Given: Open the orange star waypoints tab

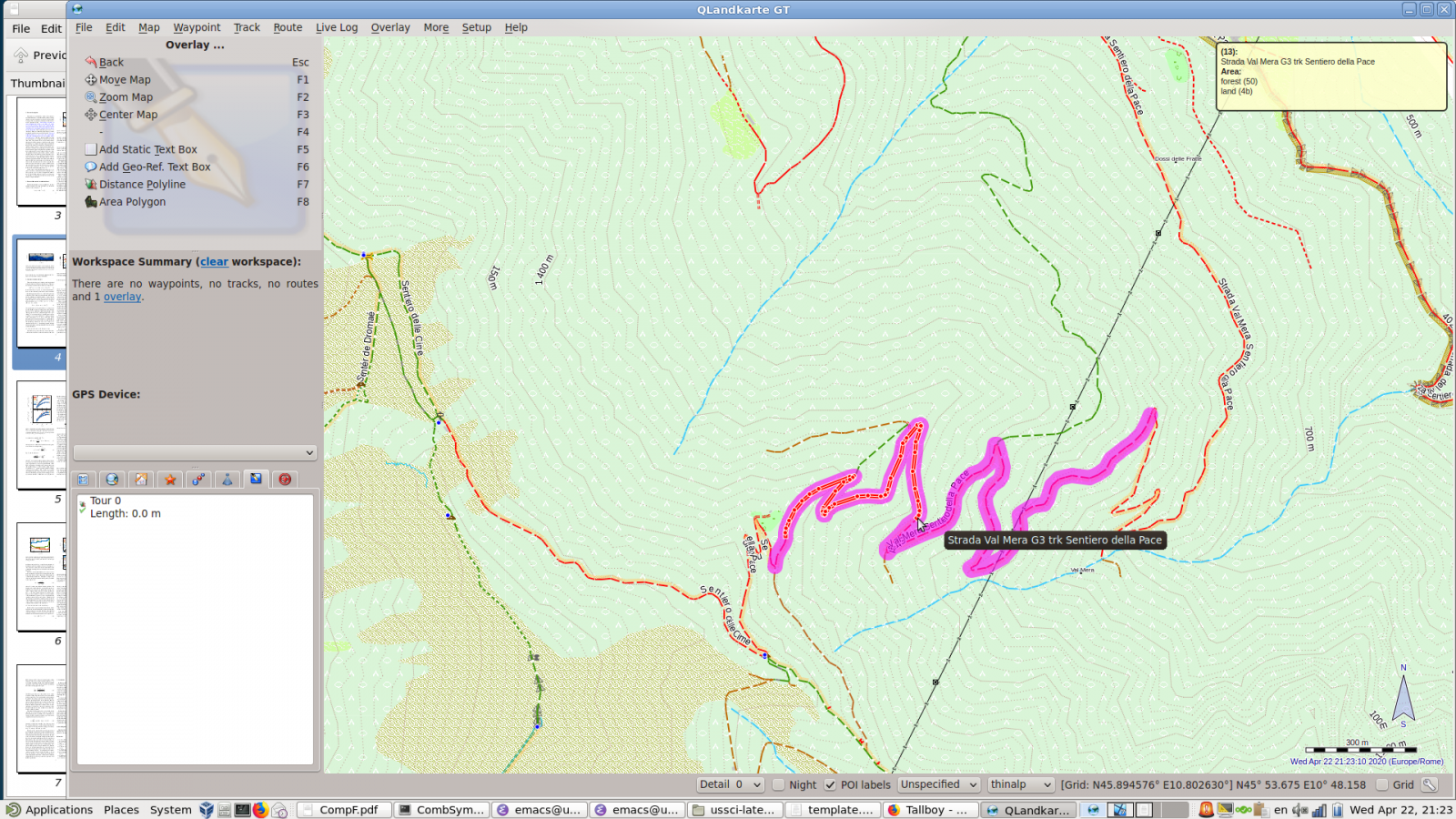Looking at the screenshot, I should (x=170, y=480).
